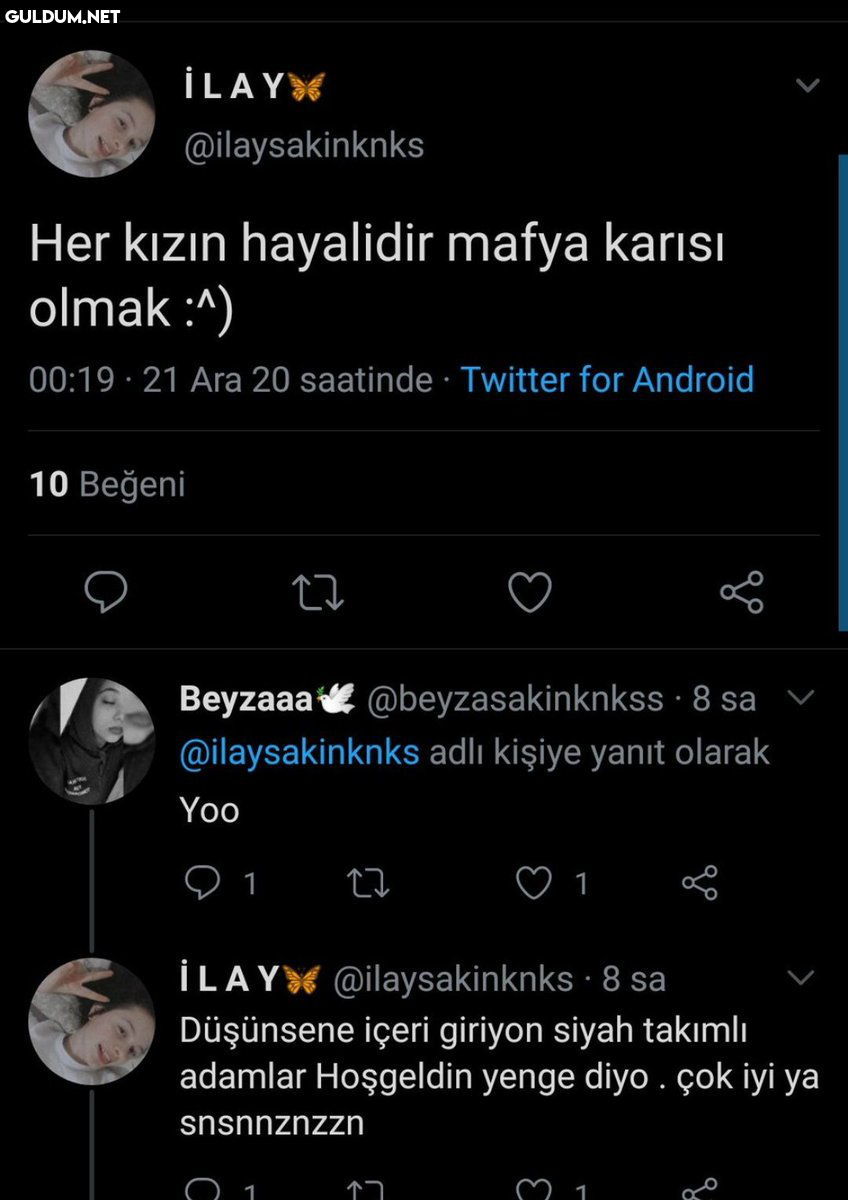Reply to Beyzaaa's Yoo tweet
848x1200 pixels.
[x=204, y=882]
